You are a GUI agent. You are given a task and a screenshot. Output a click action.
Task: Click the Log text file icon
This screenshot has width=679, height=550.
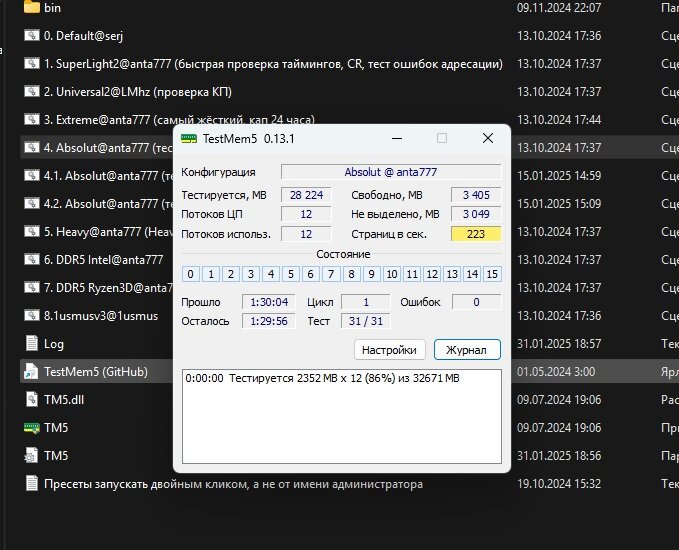[31, 343]
